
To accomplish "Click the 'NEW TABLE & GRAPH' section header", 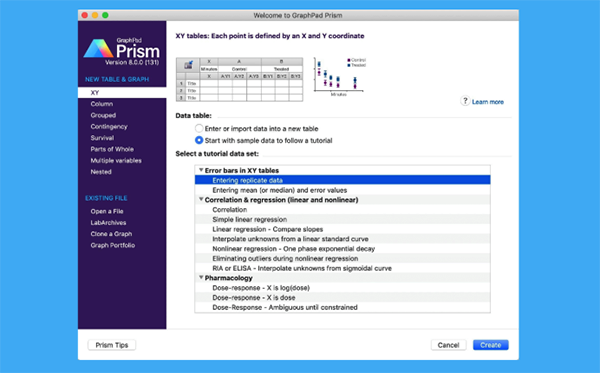I will pos(117,80).
